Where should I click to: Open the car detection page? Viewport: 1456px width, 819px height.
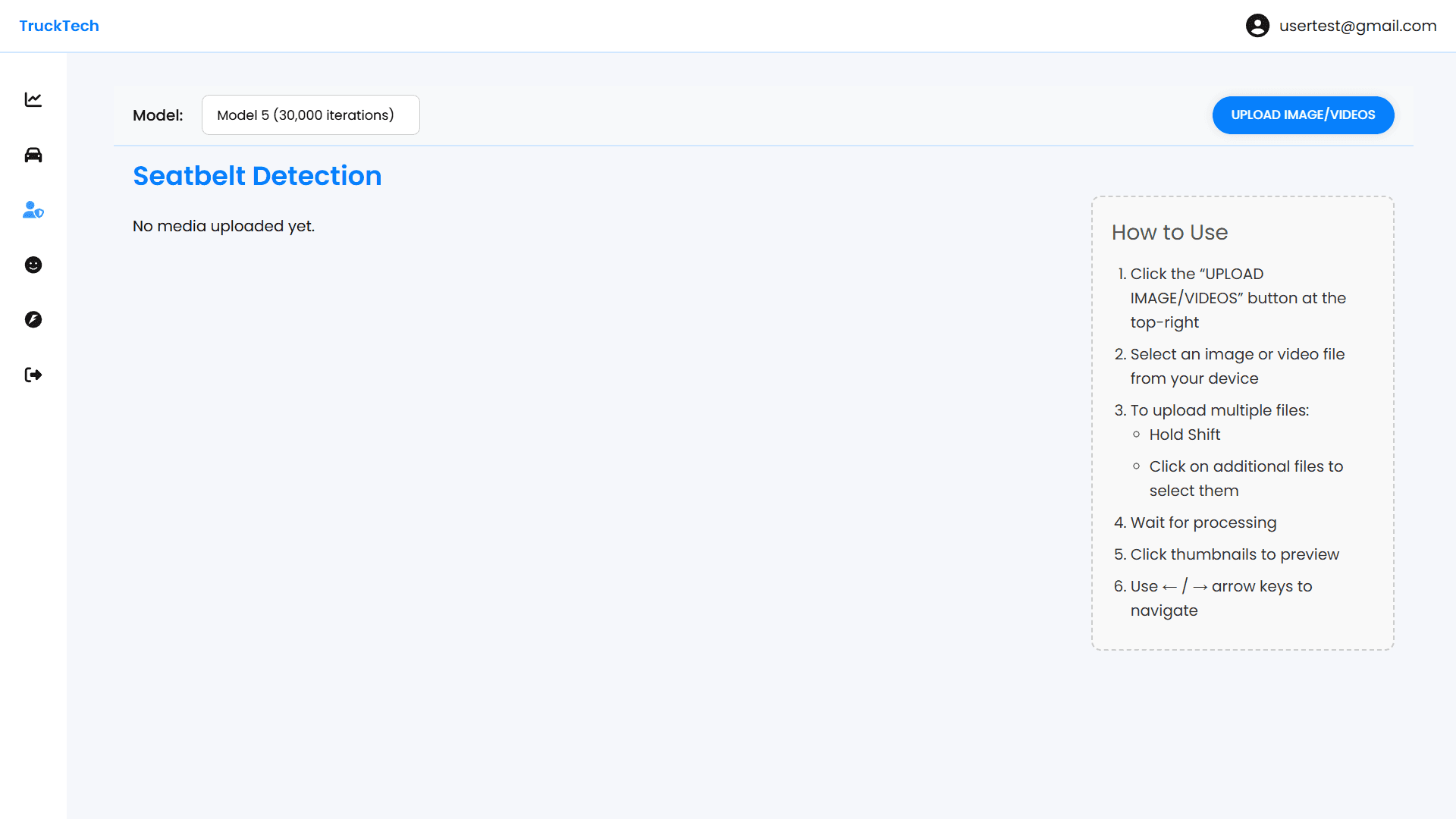33,155
